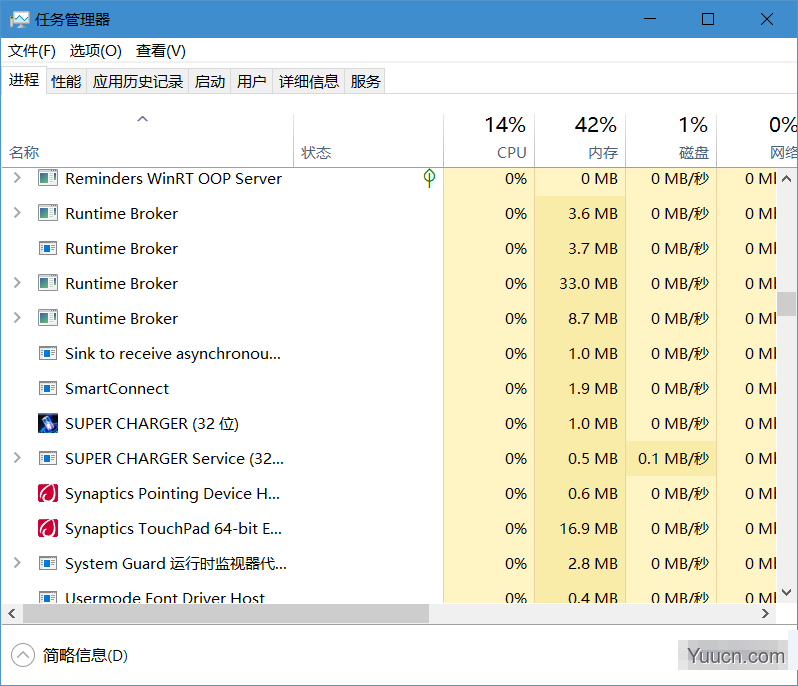
Task: Click the Reminders WinRT OOP Server name
Action: coord(174,179)
